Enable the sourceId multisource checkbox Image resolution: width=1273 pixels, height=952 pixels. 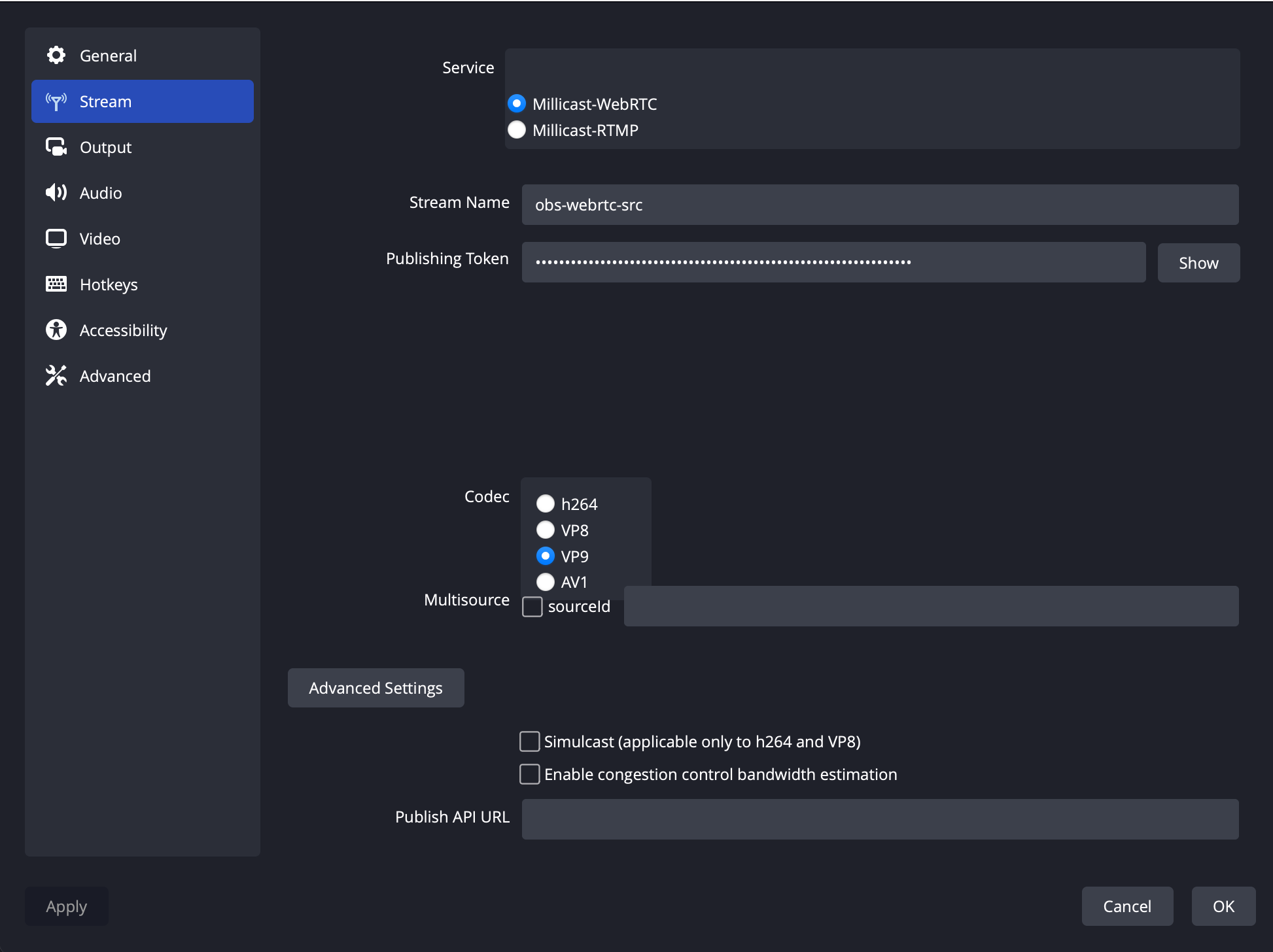tap(532, 607)
